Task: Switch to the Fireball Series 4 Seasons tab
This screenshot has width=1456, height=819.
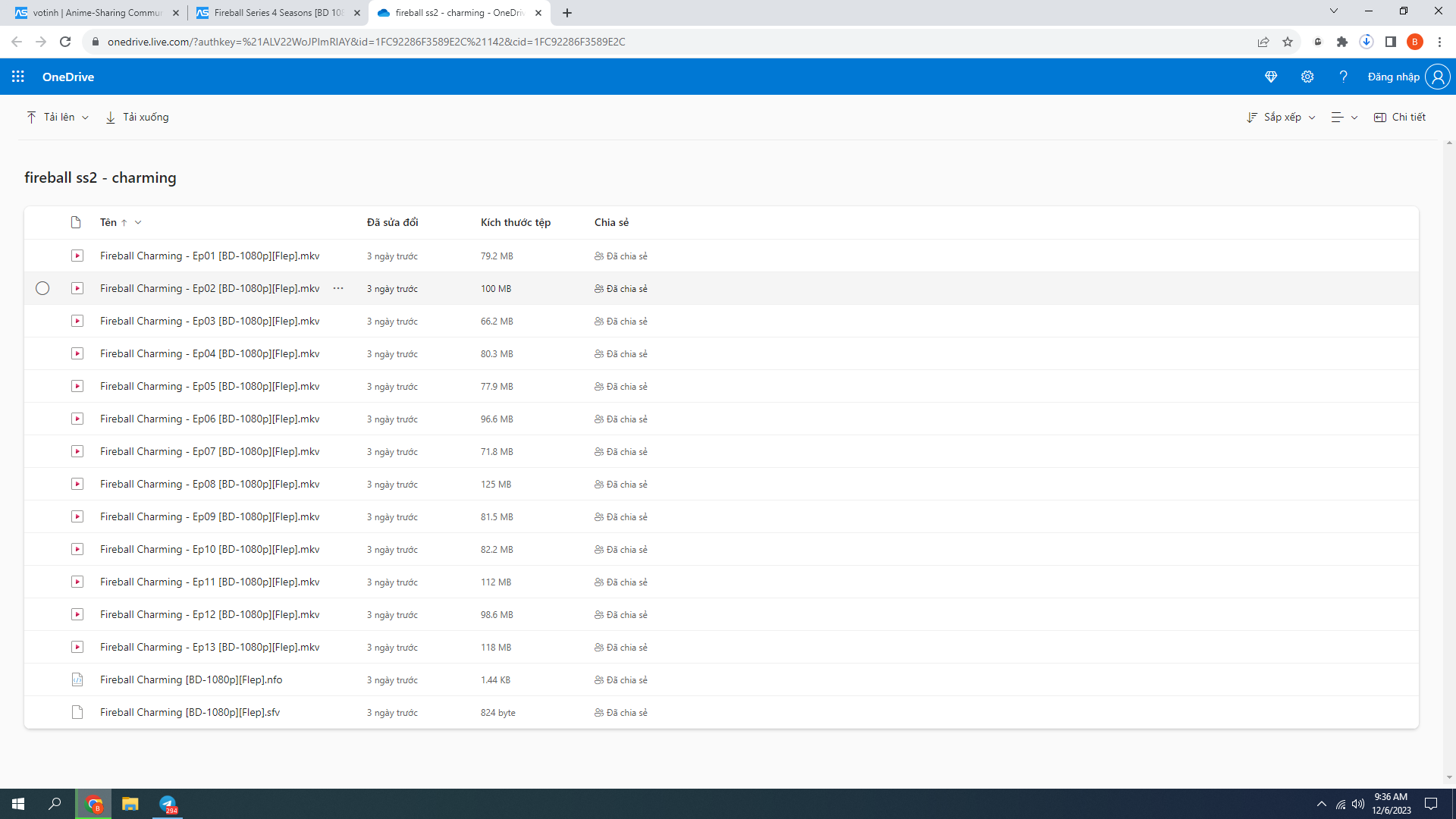Action: [278, 13]
